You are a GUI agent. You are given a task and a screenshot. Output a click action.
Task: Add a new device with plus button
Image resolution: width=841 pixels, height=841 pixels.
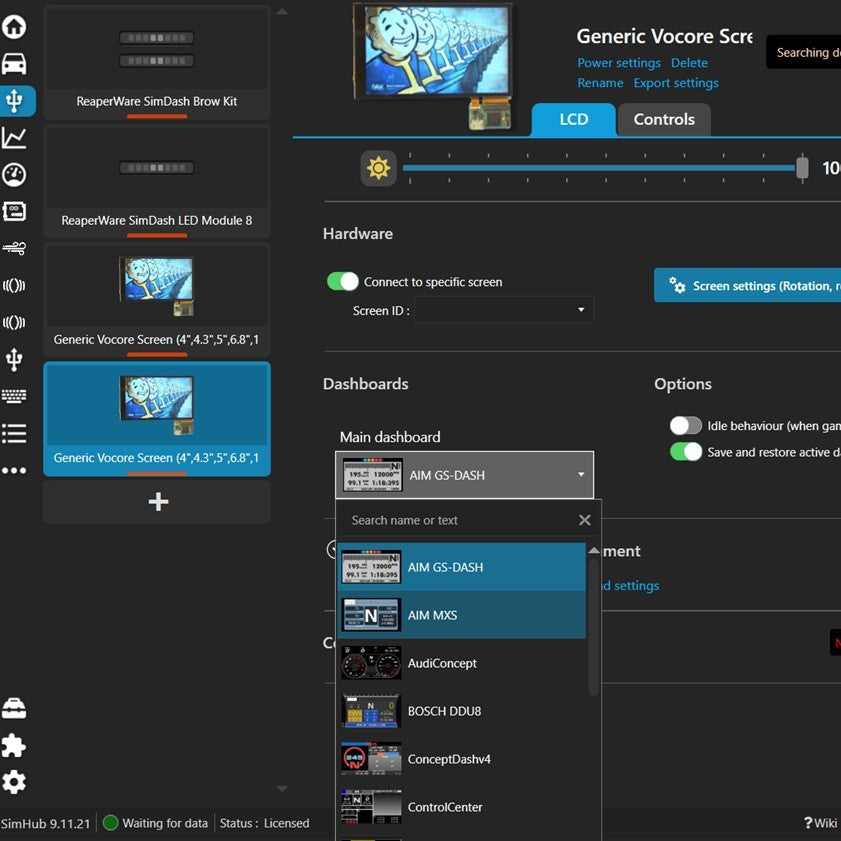tap(157, 502)
